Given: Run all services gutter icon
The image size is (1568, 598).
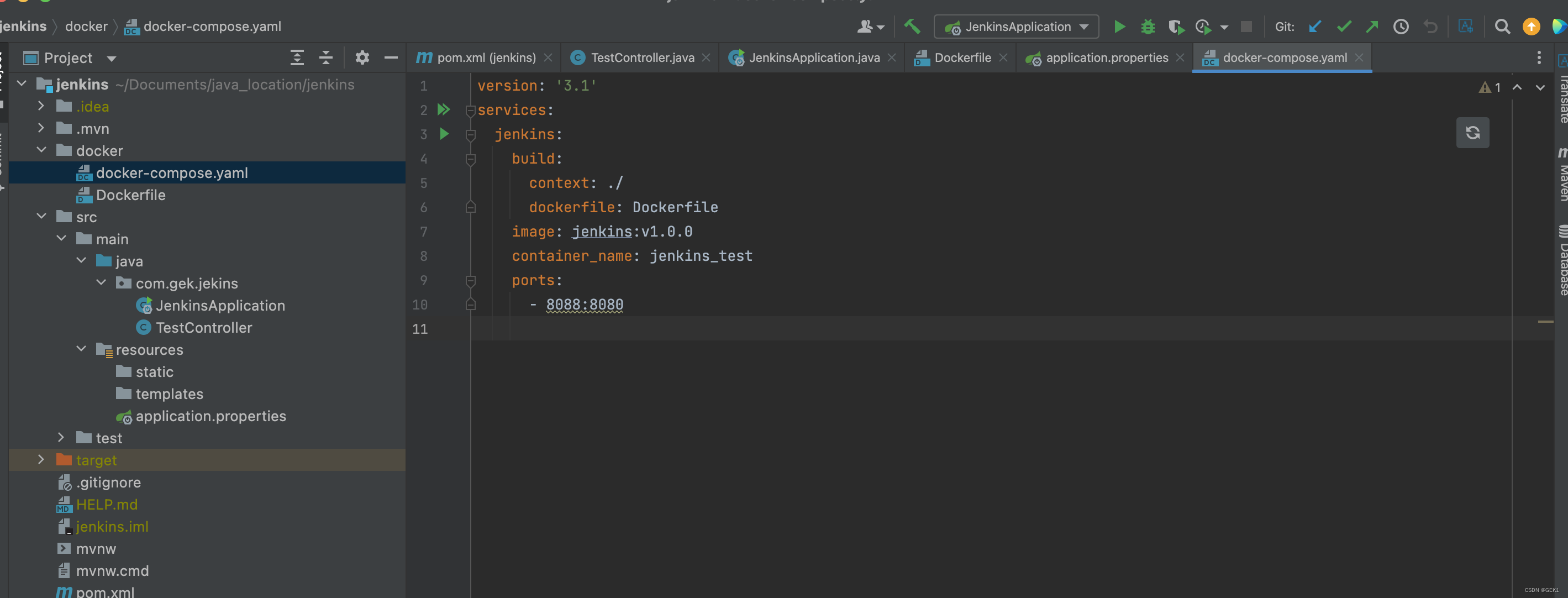Looking at the screenshot, I should pos(444,109).
